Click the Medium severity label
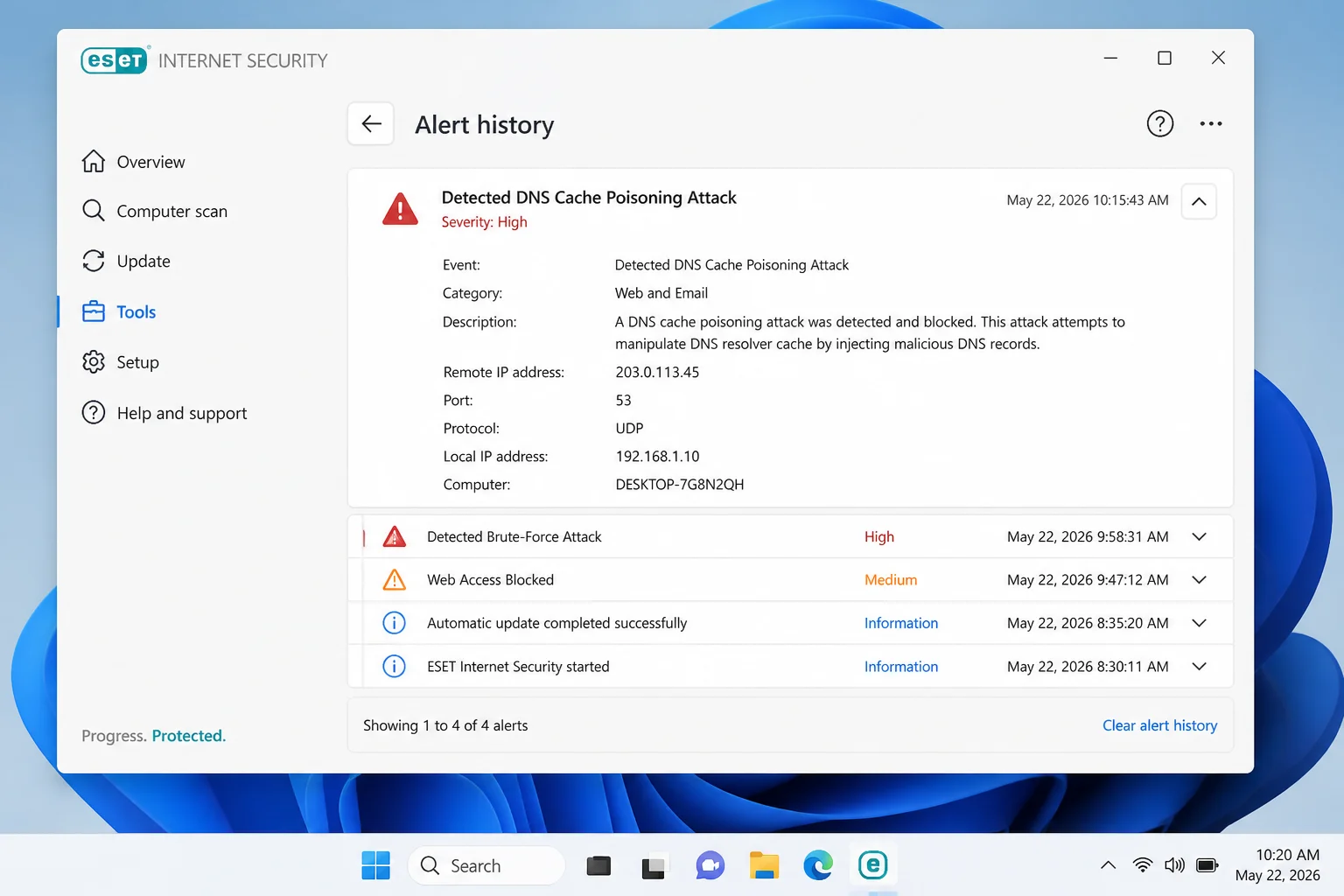 [891, 579]
